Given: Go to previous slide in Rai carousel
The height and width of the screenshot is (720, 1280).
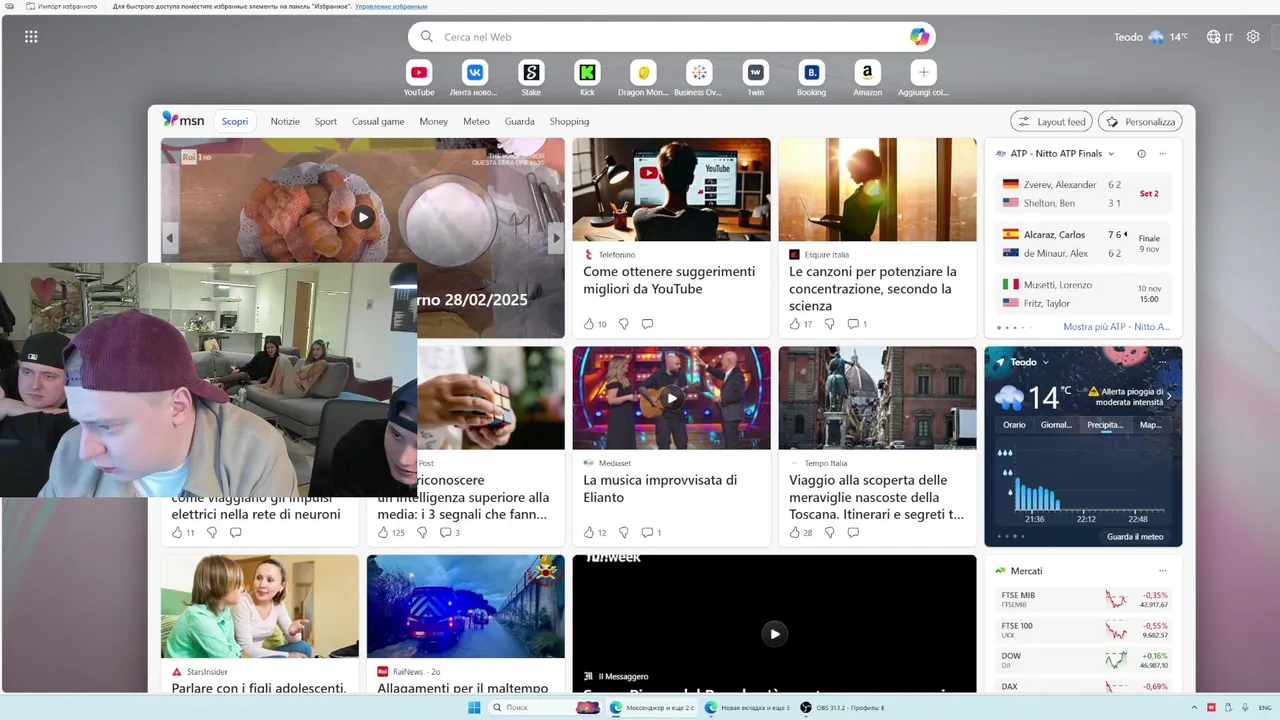Looking at the screenshot, I should [x=170, y=238].
